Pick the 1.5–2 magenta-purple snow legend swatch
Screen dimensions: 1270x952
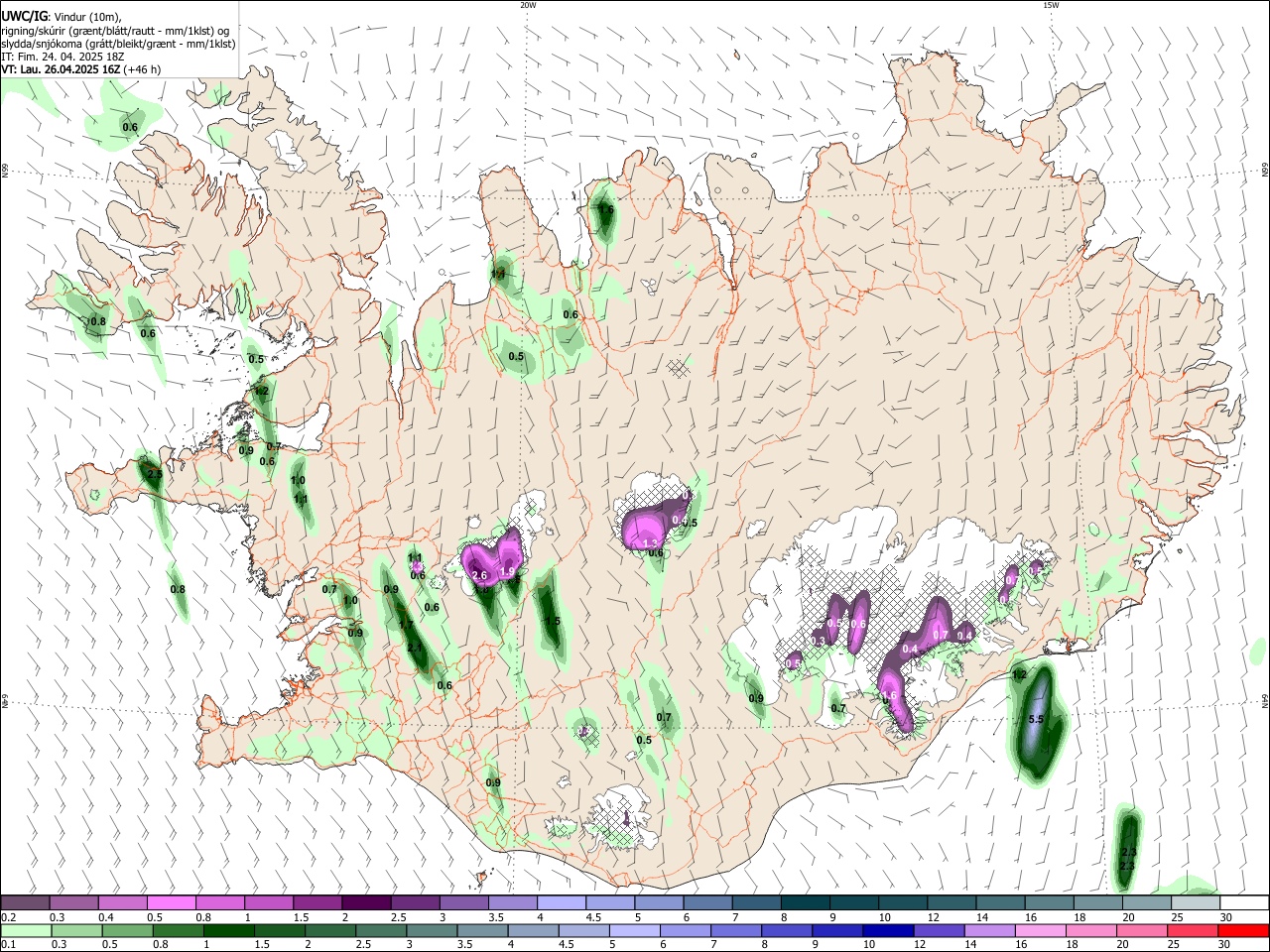pos(317,903)
